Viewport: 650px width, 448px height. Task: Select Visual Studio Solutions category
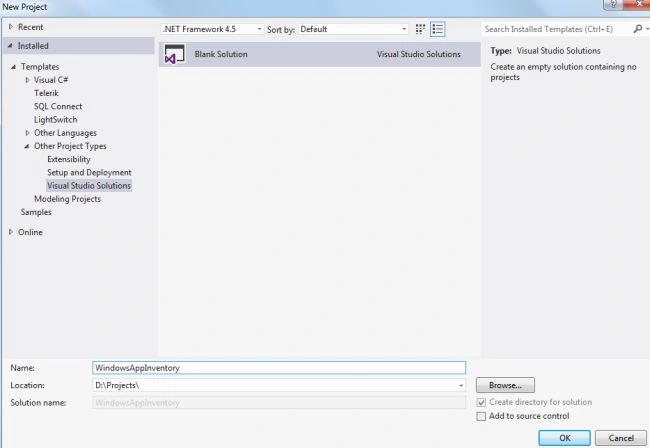[89, 186]
